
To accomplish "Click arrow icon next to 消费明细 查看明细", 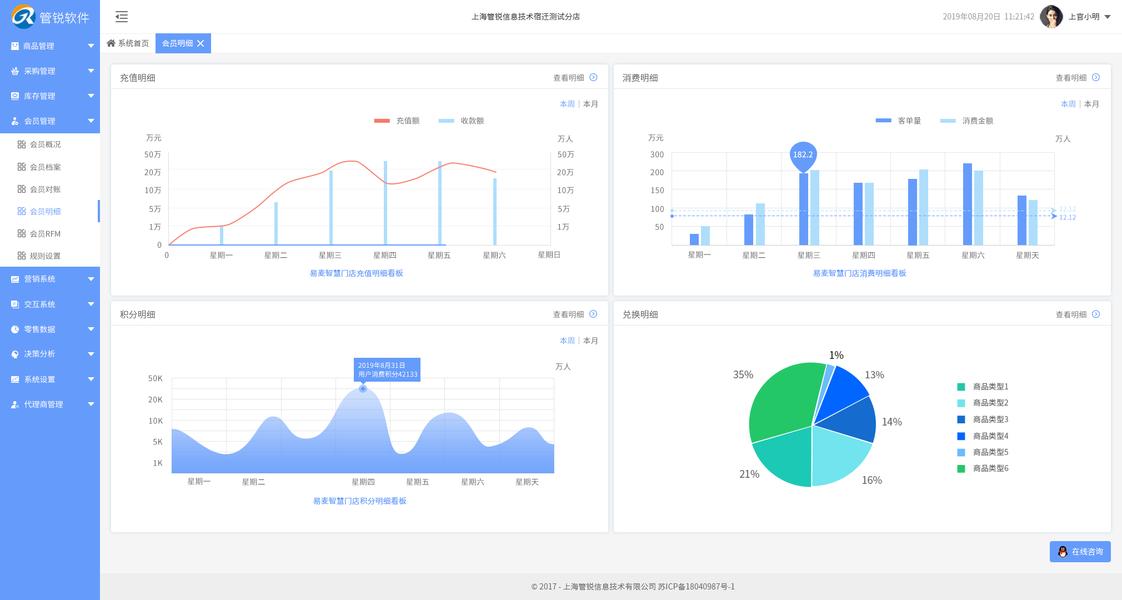I will 1096,77.
